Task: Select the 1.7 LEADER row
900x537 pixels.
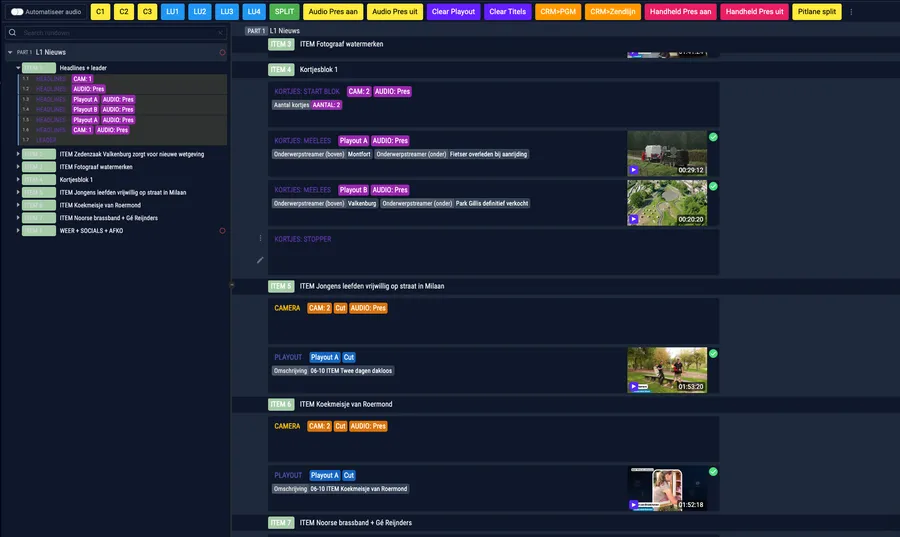Action: [123, 140]
